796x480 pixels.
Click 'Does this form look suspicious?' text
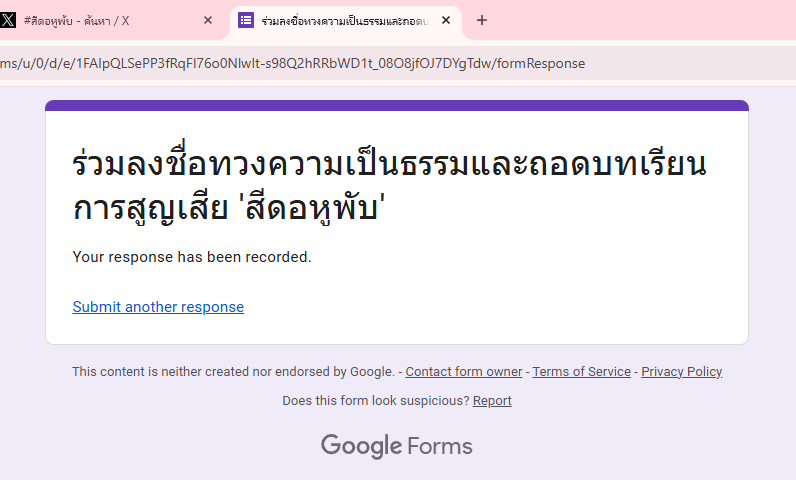[x=376, y=401]
